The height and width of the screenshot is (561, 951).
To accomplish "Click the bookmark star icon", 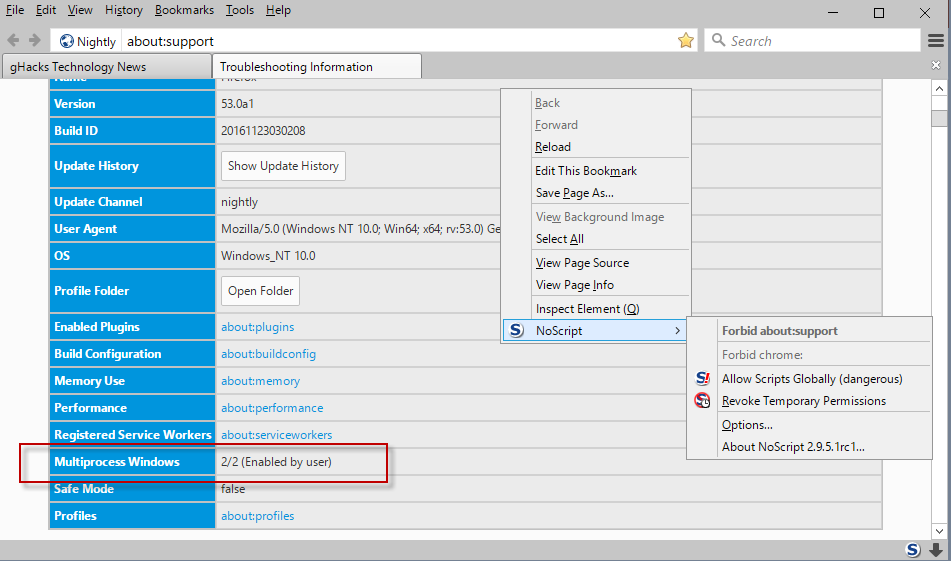I will pos(685,41).
